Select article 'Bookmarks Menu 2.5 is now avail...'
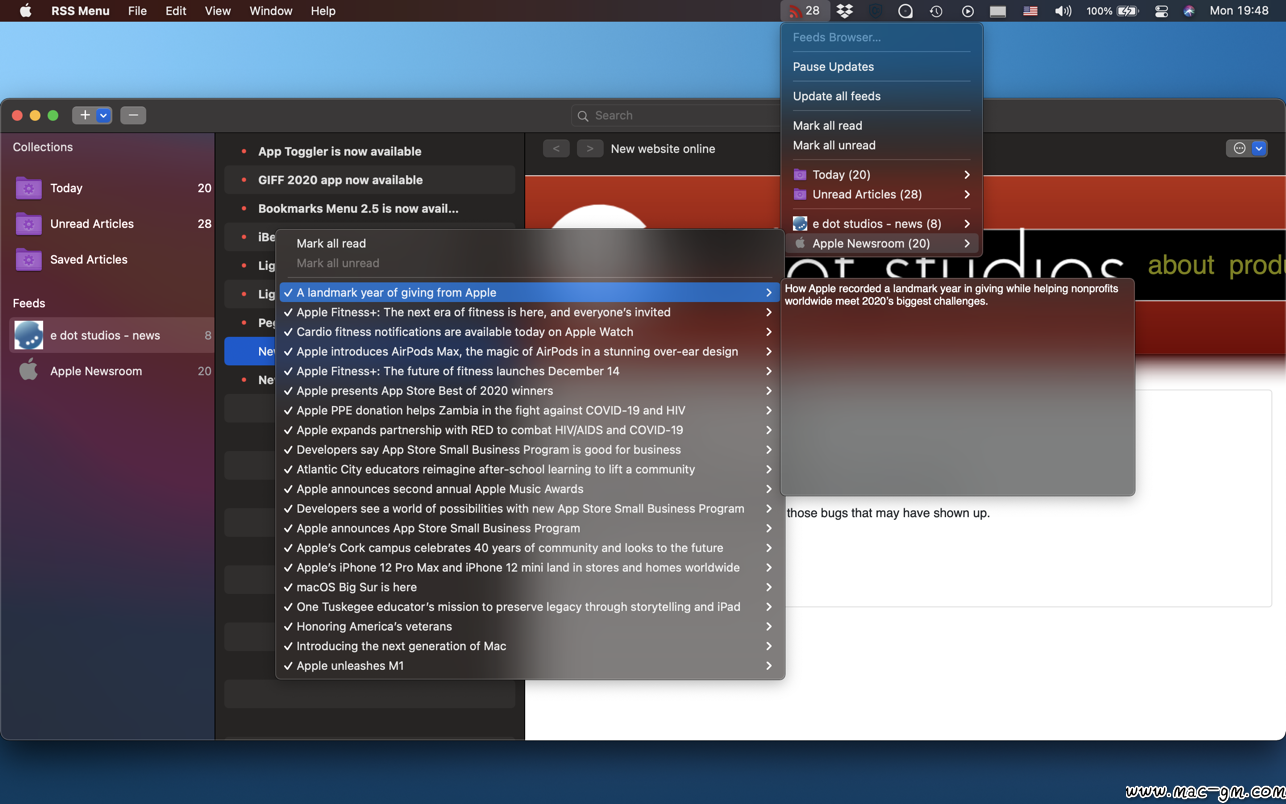This screenshot has height=804, width=1286. [x=370, y=209]
